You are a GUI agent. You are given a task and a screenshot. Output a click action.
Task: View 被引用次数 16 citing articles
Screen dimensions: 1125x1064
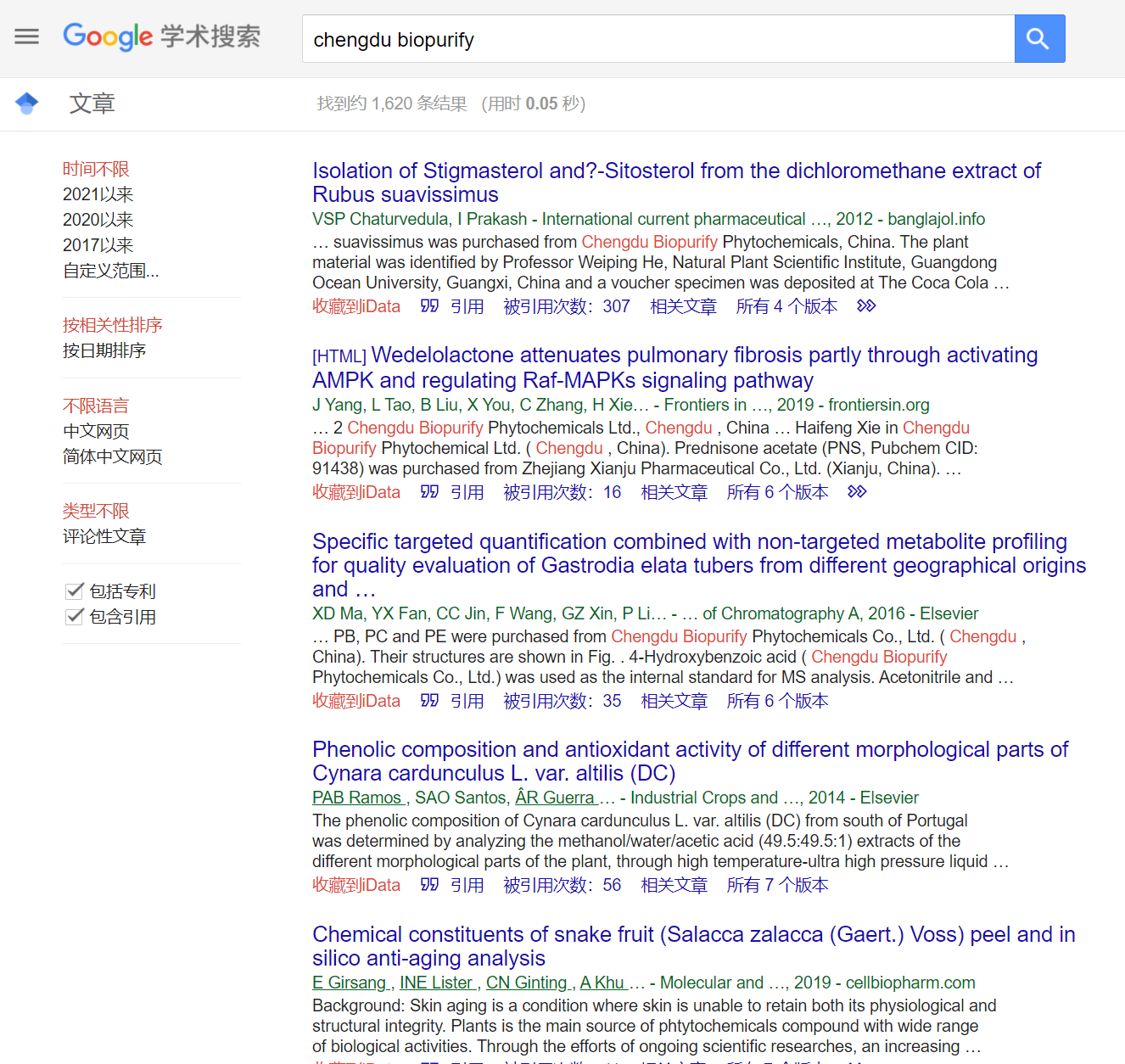tap(562, 492)
